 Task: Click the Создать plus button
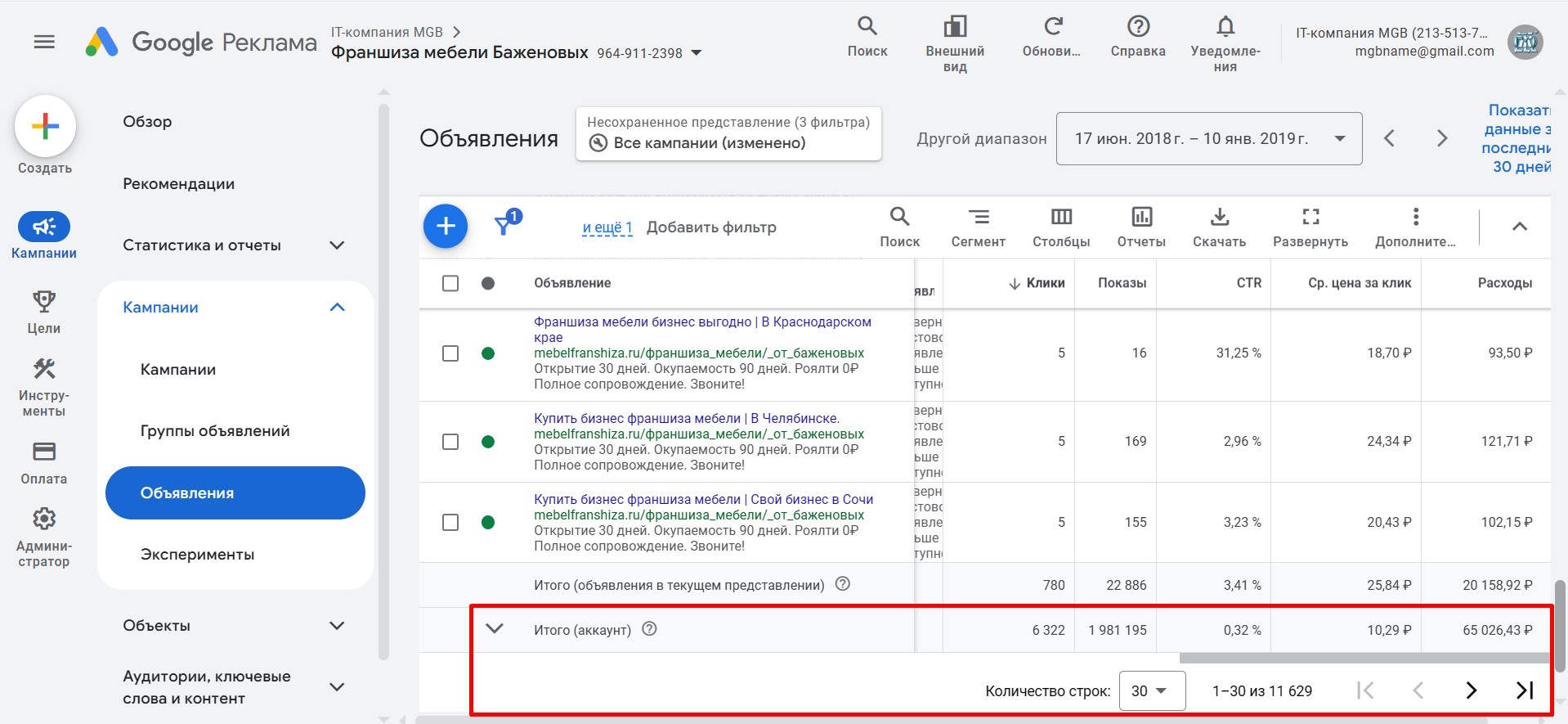click(x=45, y=126)
